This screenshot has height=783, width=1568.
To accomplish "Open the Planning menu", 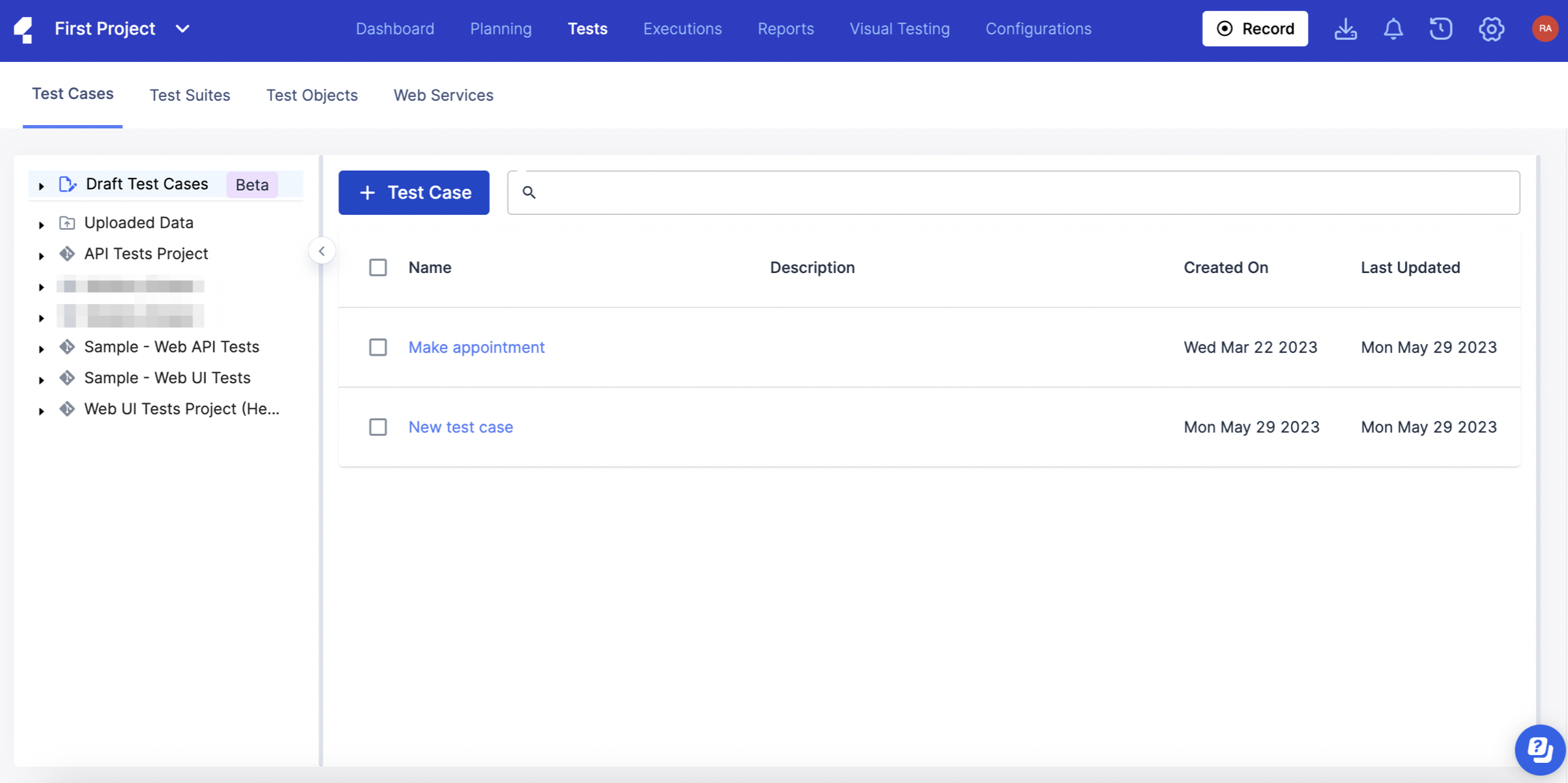I will pos(501,29).
